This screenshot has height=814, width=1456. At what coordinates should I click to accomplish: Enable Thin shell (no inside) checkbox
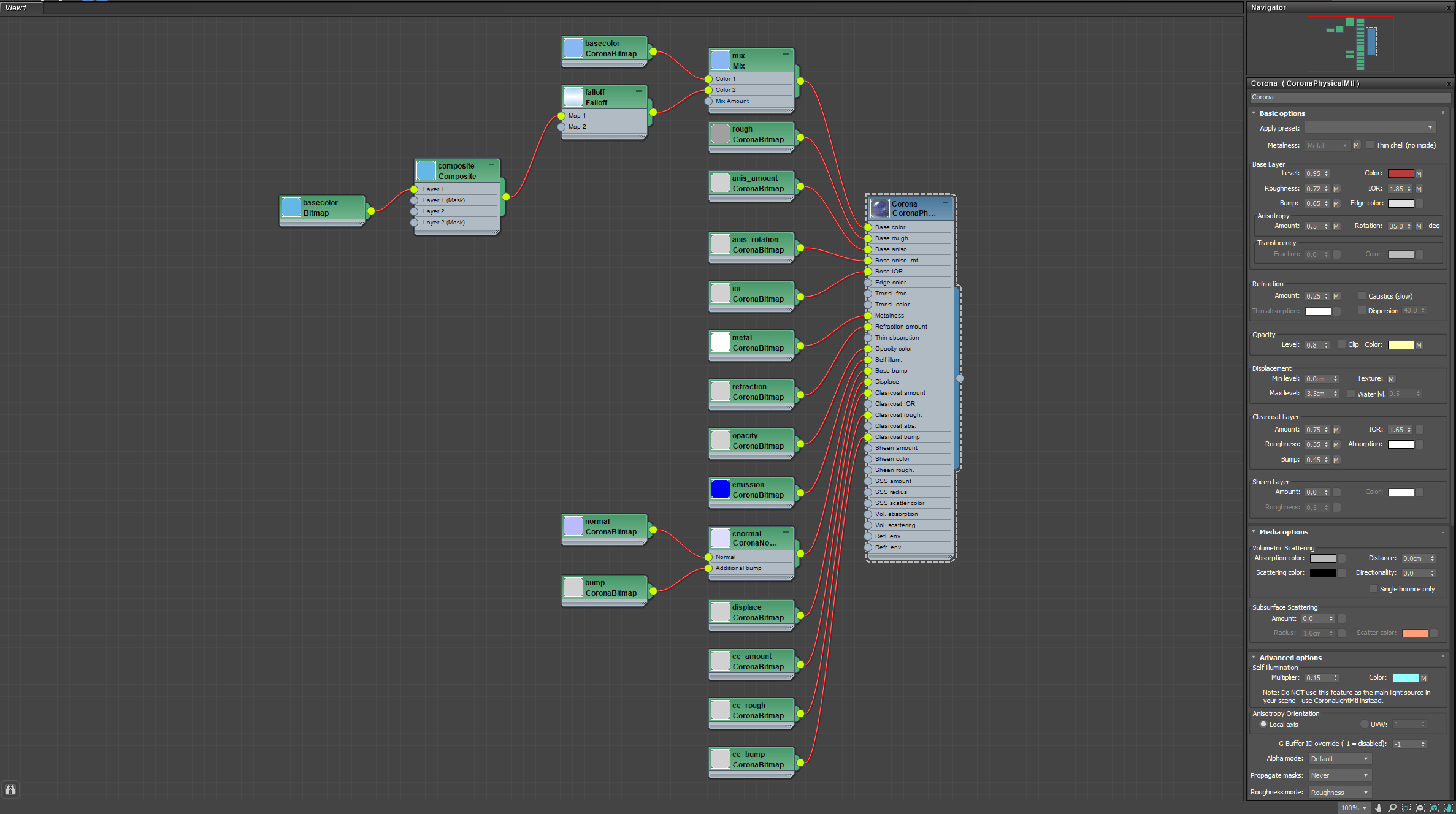[1370, 145]
